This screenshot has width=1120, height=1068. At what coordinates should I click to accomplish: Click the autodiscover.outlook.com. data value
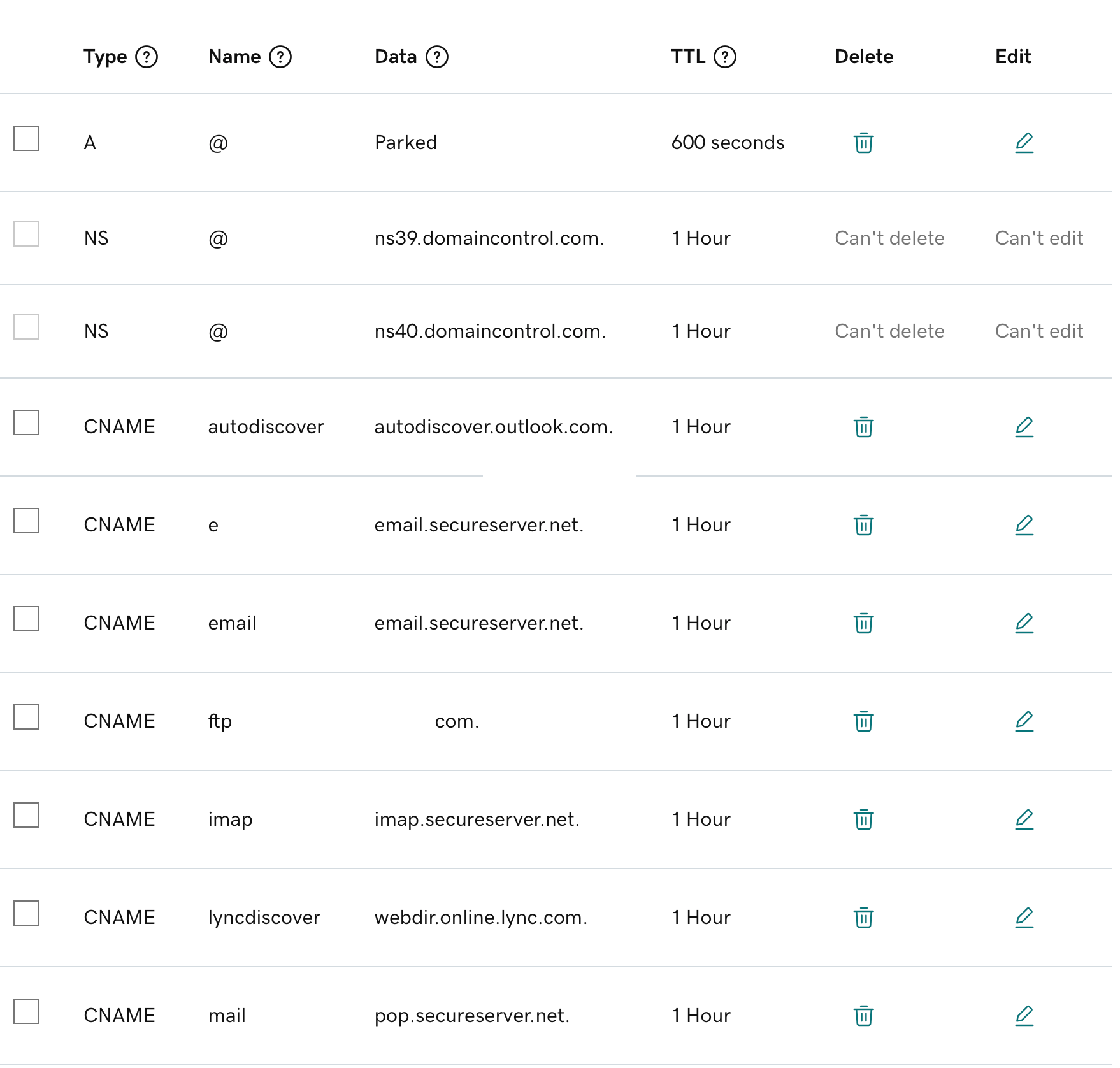[x=493, y=427]
